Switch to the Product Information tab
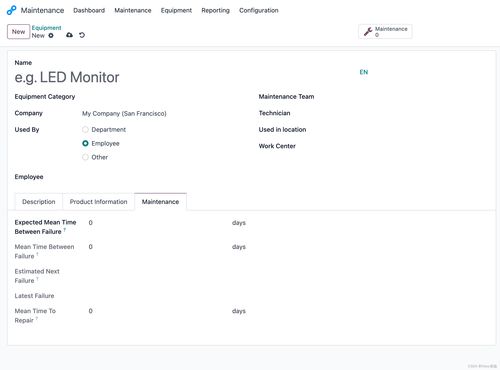 [98, 202]
